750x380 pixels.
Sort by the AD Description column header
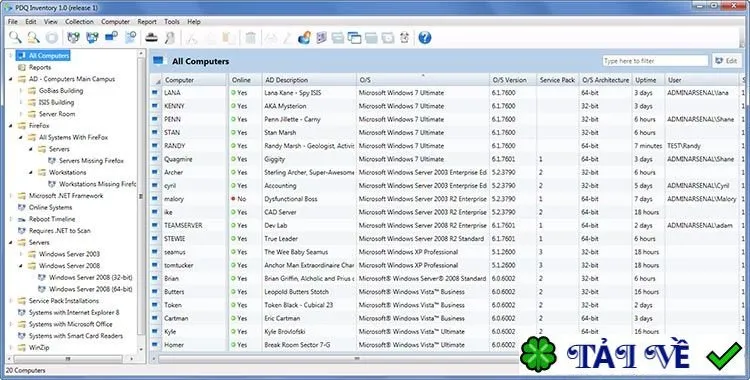pyautogui.click(x=309, y=80)
